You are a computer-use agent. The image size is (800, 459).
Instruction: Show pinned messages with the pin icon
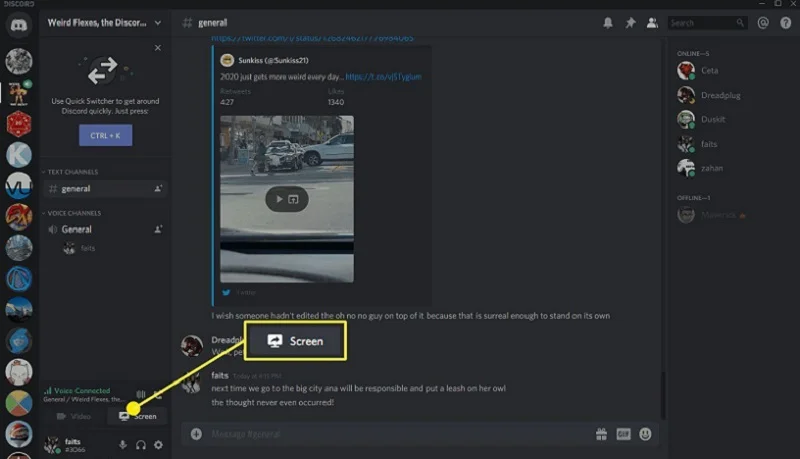pyautogui.click(x=630, y=23)
